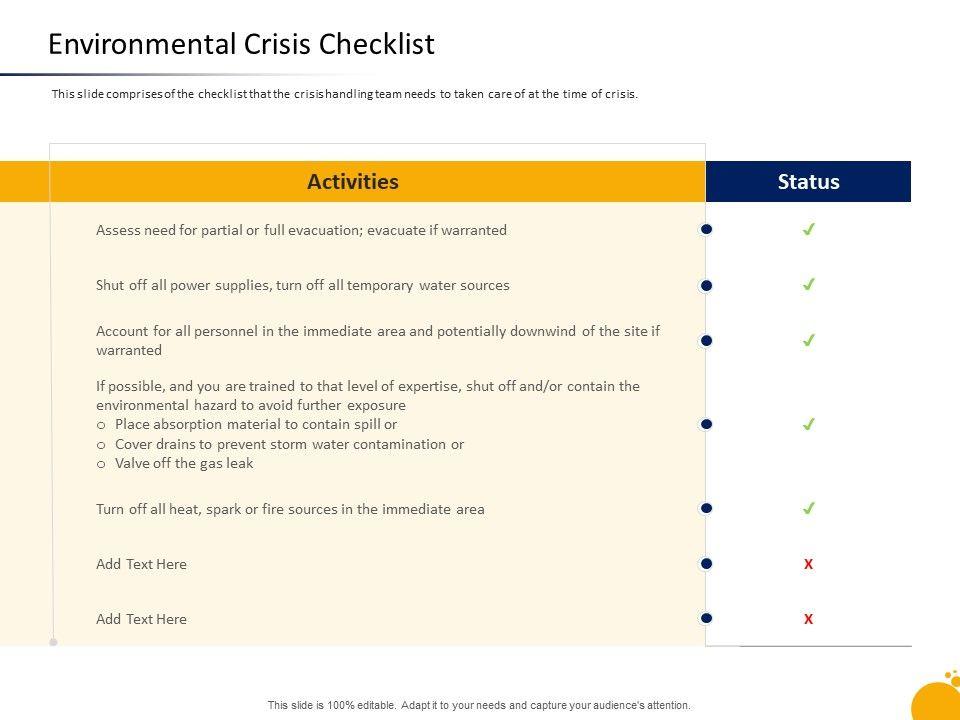Click 'Valve off the gas leak' bullet
This screenshot has width=960, height=720.
(x=184, y=463)
